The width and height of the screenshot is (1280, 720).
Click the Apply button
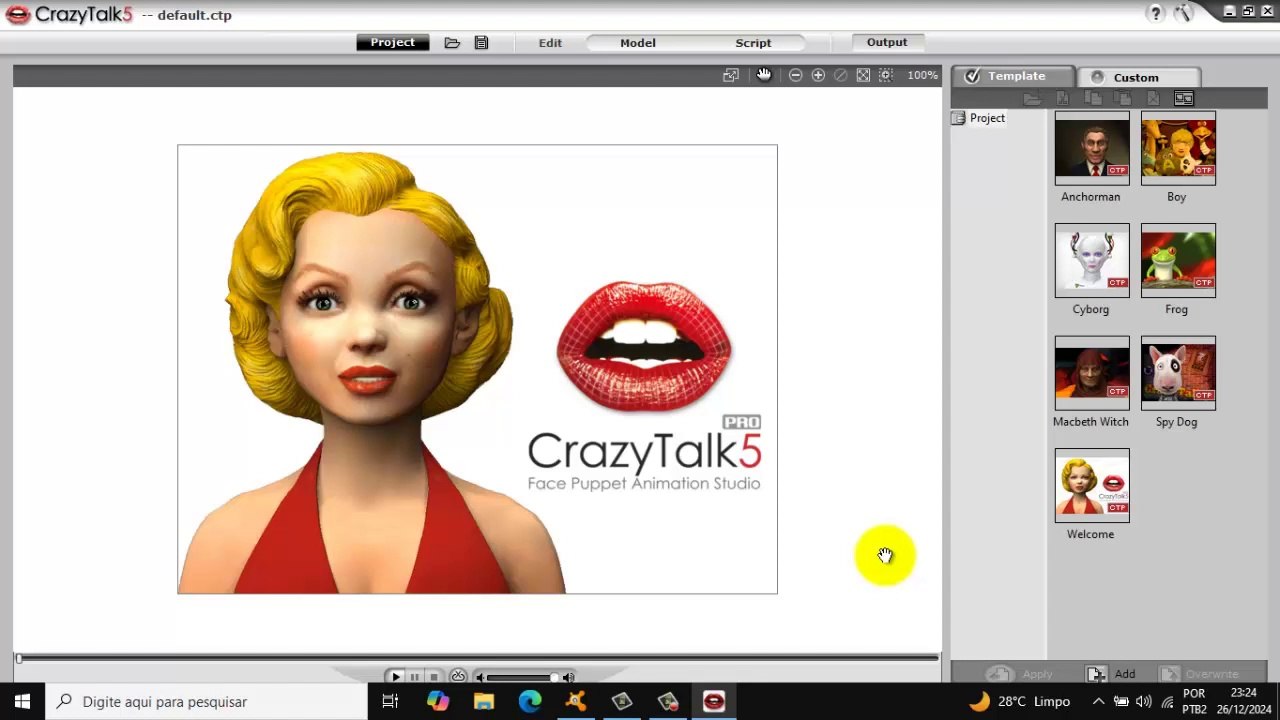(1021, 674)
